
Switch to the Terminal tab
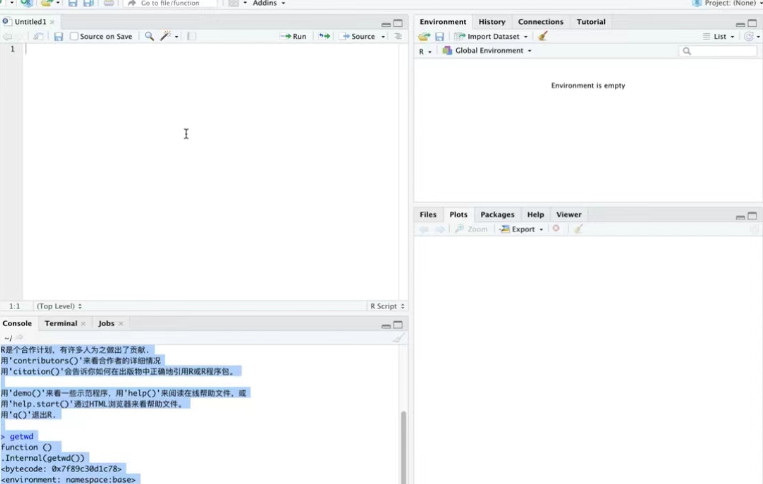pos(61,323)
